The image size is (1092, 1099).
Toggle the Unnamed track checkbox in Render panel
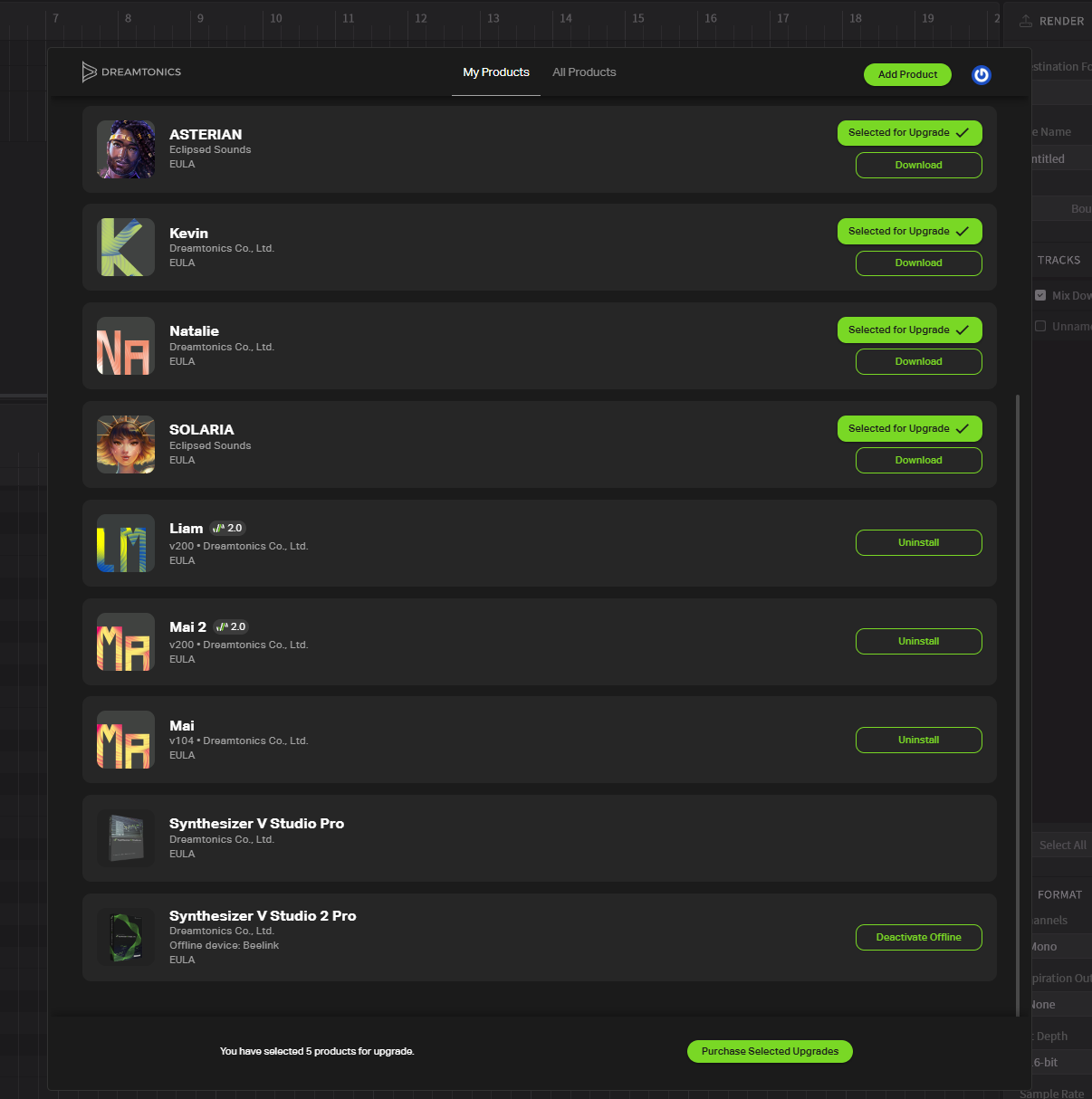tap(1040, 326)
